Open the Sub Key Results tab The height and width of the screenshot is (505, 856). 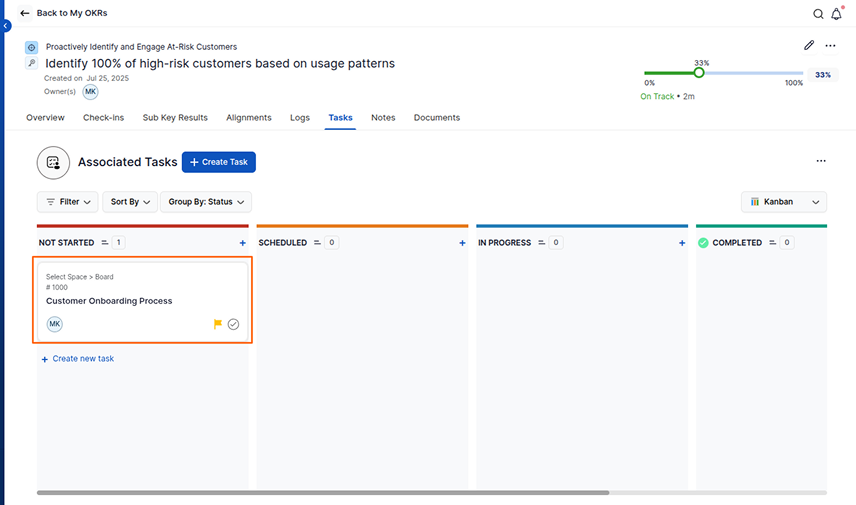pyautogui.click(x=175, y=117)
